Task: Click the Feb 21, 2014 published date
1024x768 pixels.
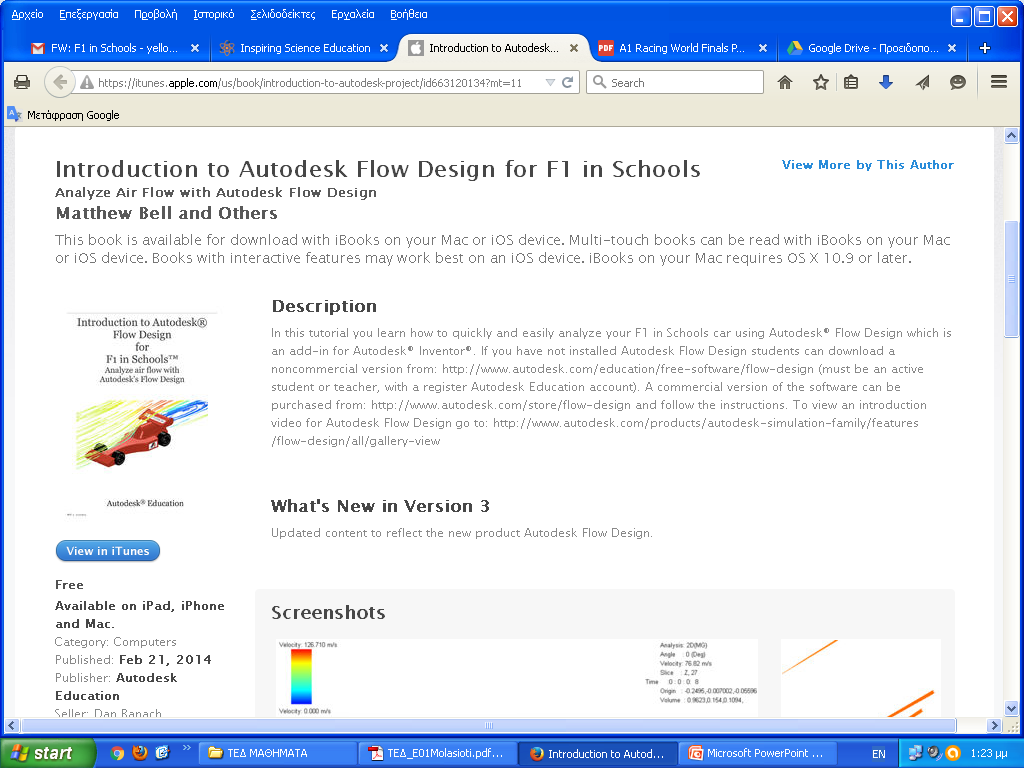Action: pyautogui.click(x=165, y=660)
